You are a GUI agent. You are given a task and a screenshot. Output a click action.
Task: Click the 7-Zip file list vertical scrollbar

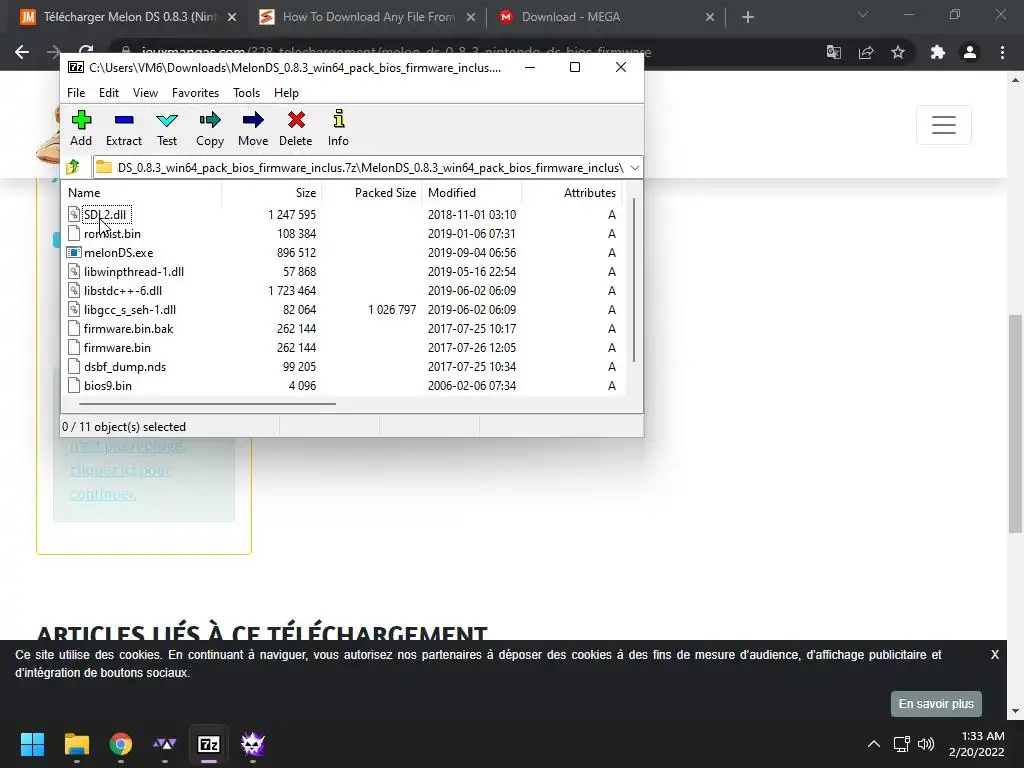tap(633, 280)
